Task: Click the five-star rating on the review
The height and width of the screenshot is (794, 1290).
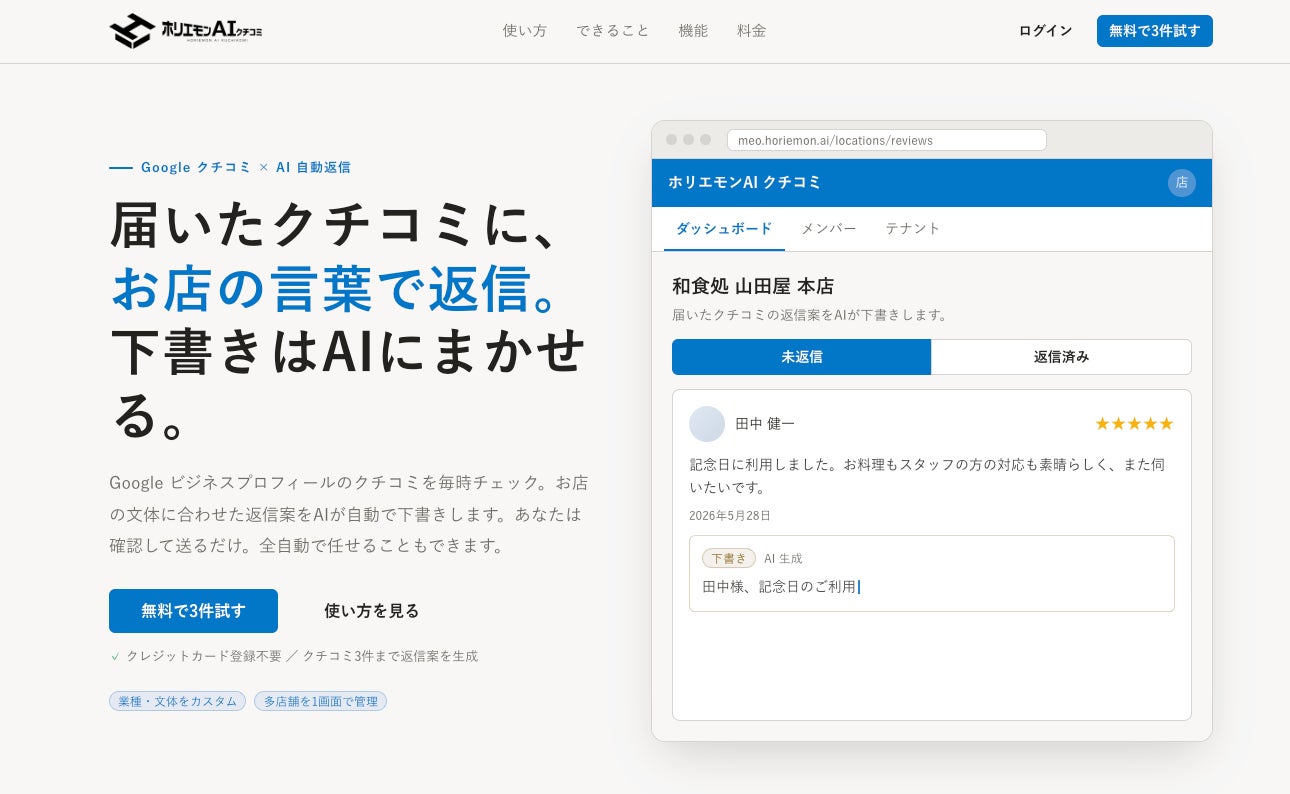Action: (1134, 424)
